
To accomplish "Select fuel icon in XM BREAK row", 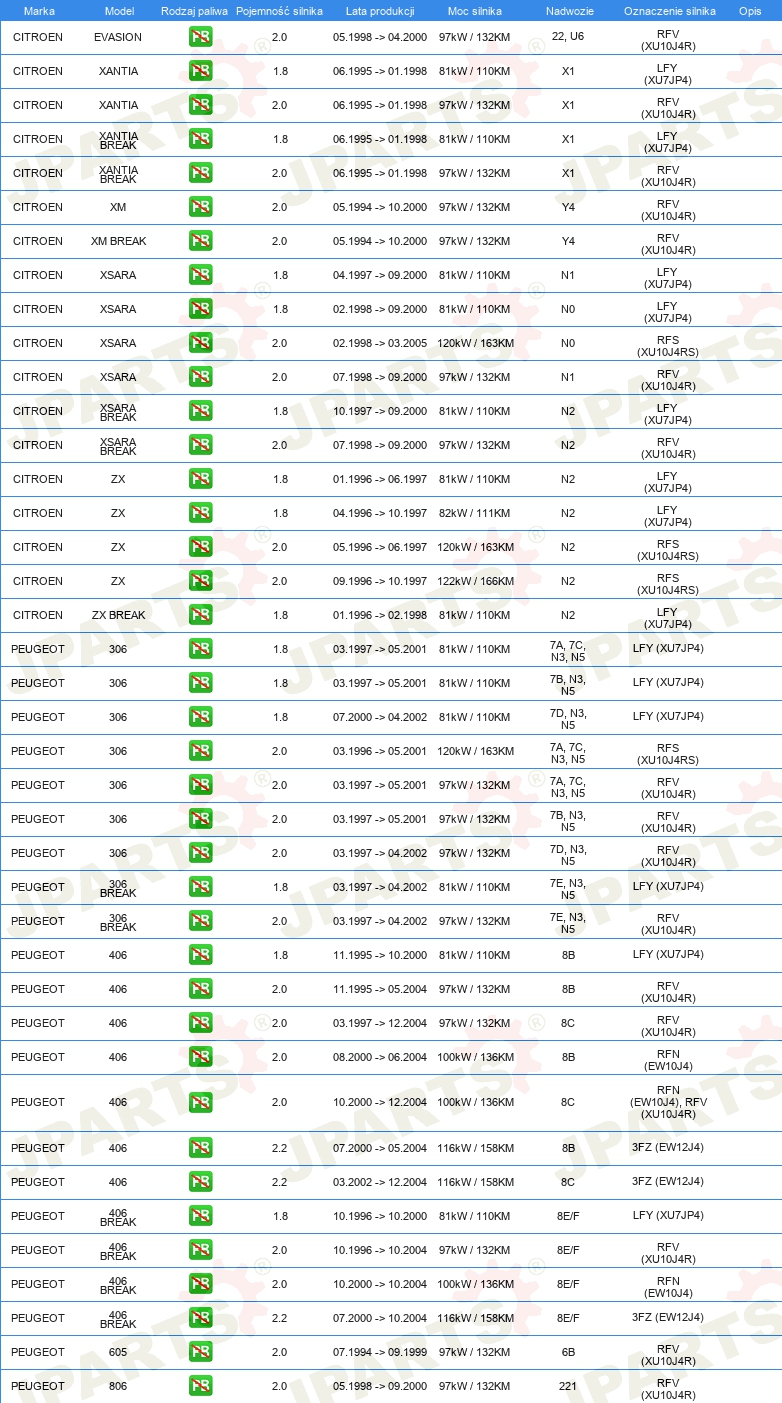I will (x=201, y=241).
